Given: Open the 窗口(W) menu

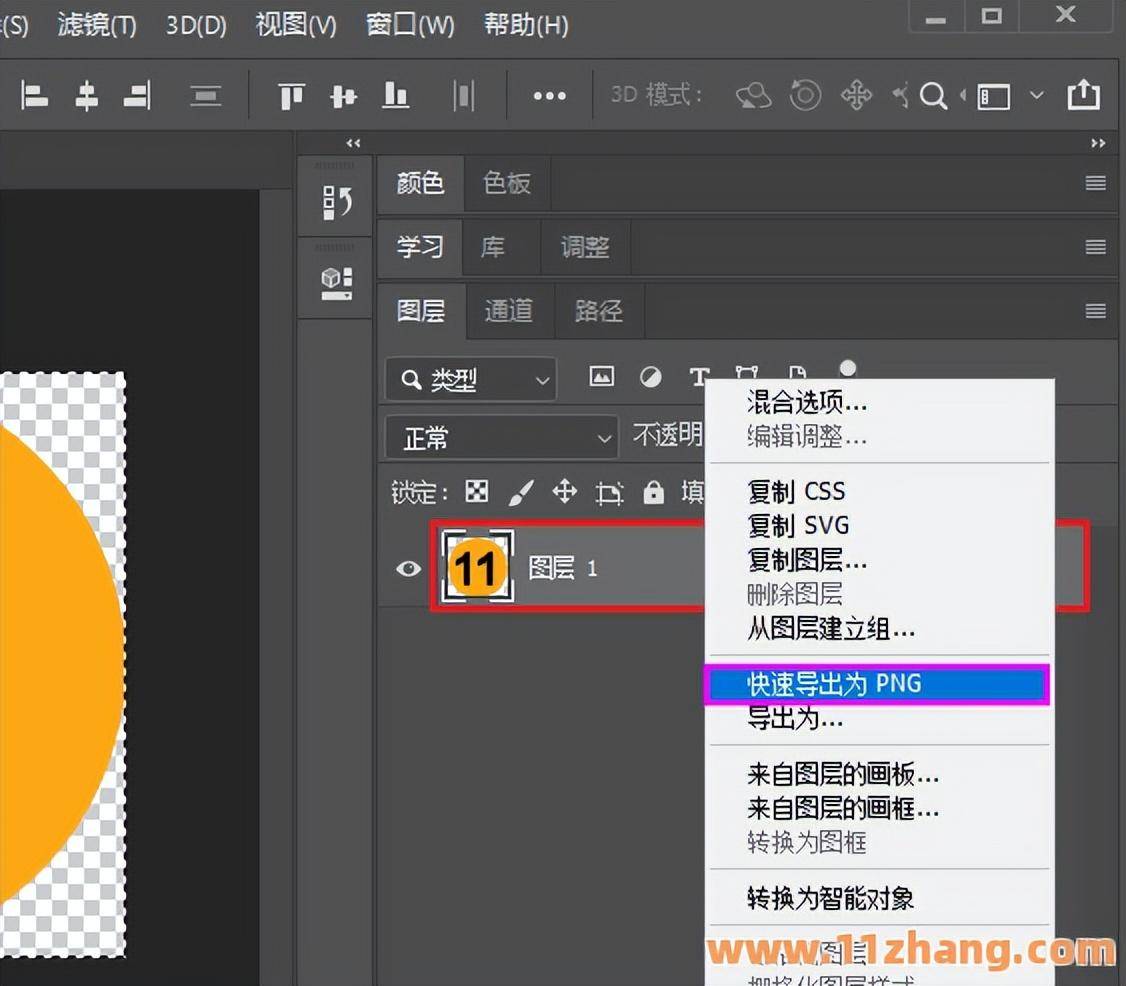Looking at the screenshot, I should (410, 25).
